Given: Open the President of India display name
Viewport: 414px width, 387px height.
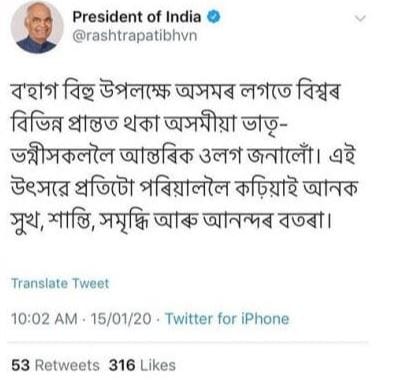Looking at the screenshot, I should [x=137, y=17].
